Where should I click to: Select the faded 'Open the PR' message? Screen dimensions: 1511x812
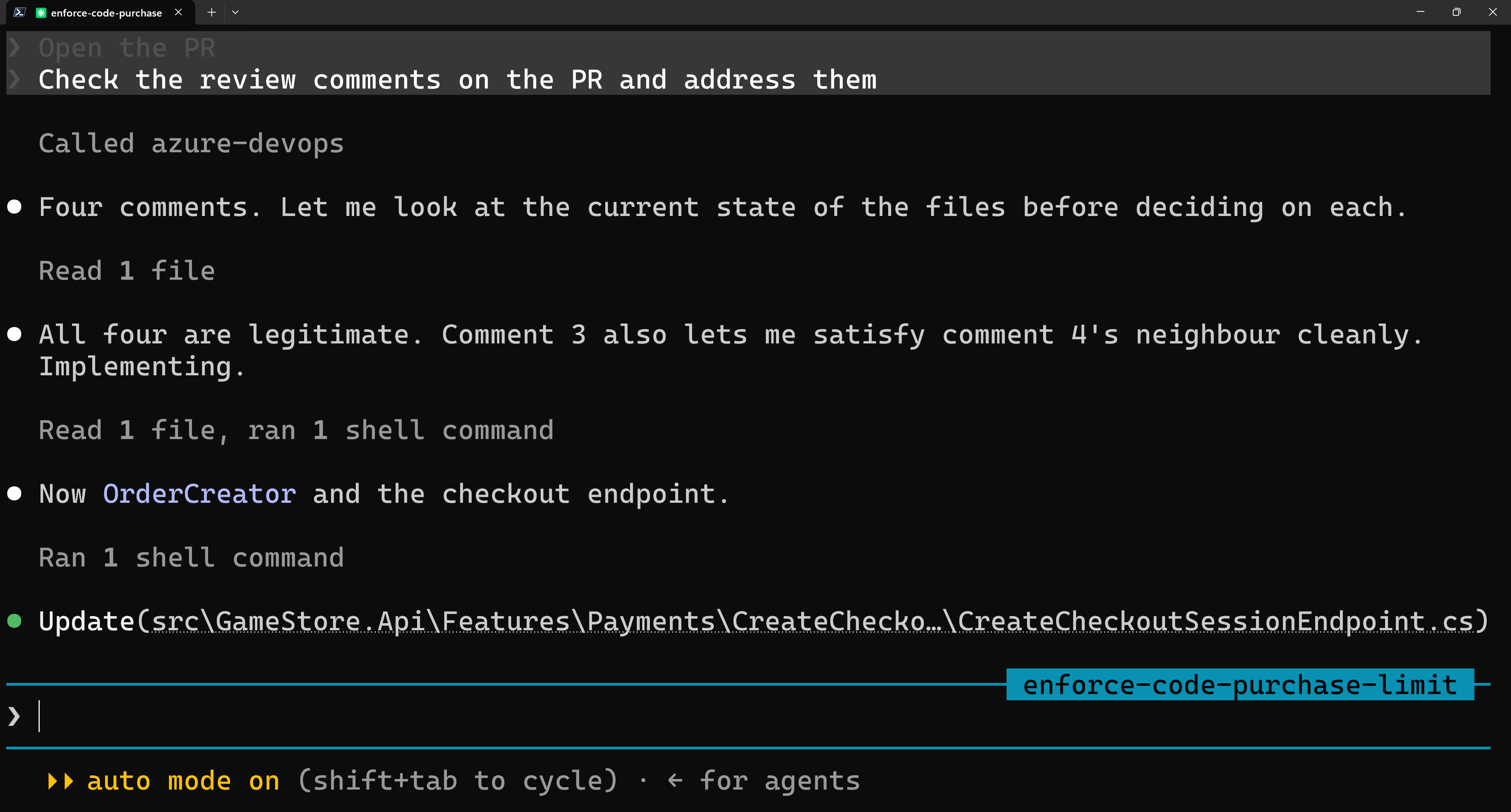point(127,48)
